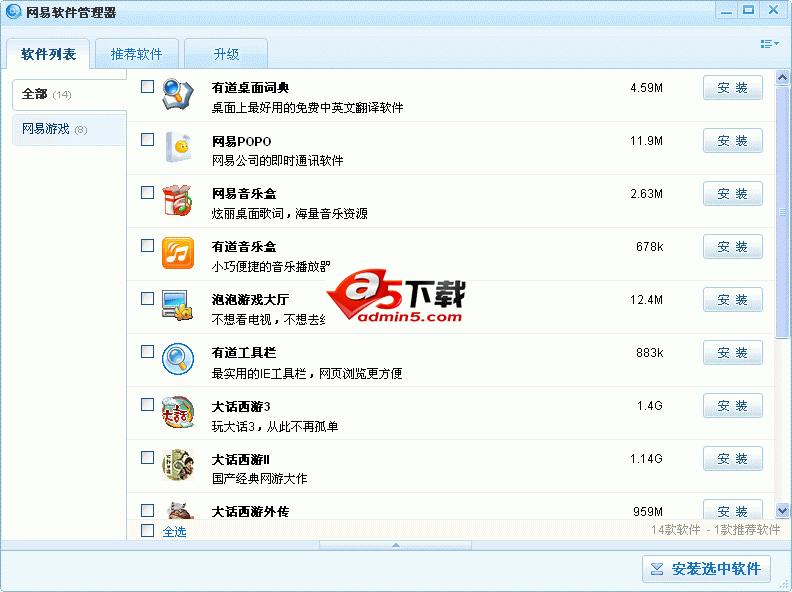792x592 pixels.
Task: Check the 有道音乐盒 row checkbox
Action: tap(147, 245)
